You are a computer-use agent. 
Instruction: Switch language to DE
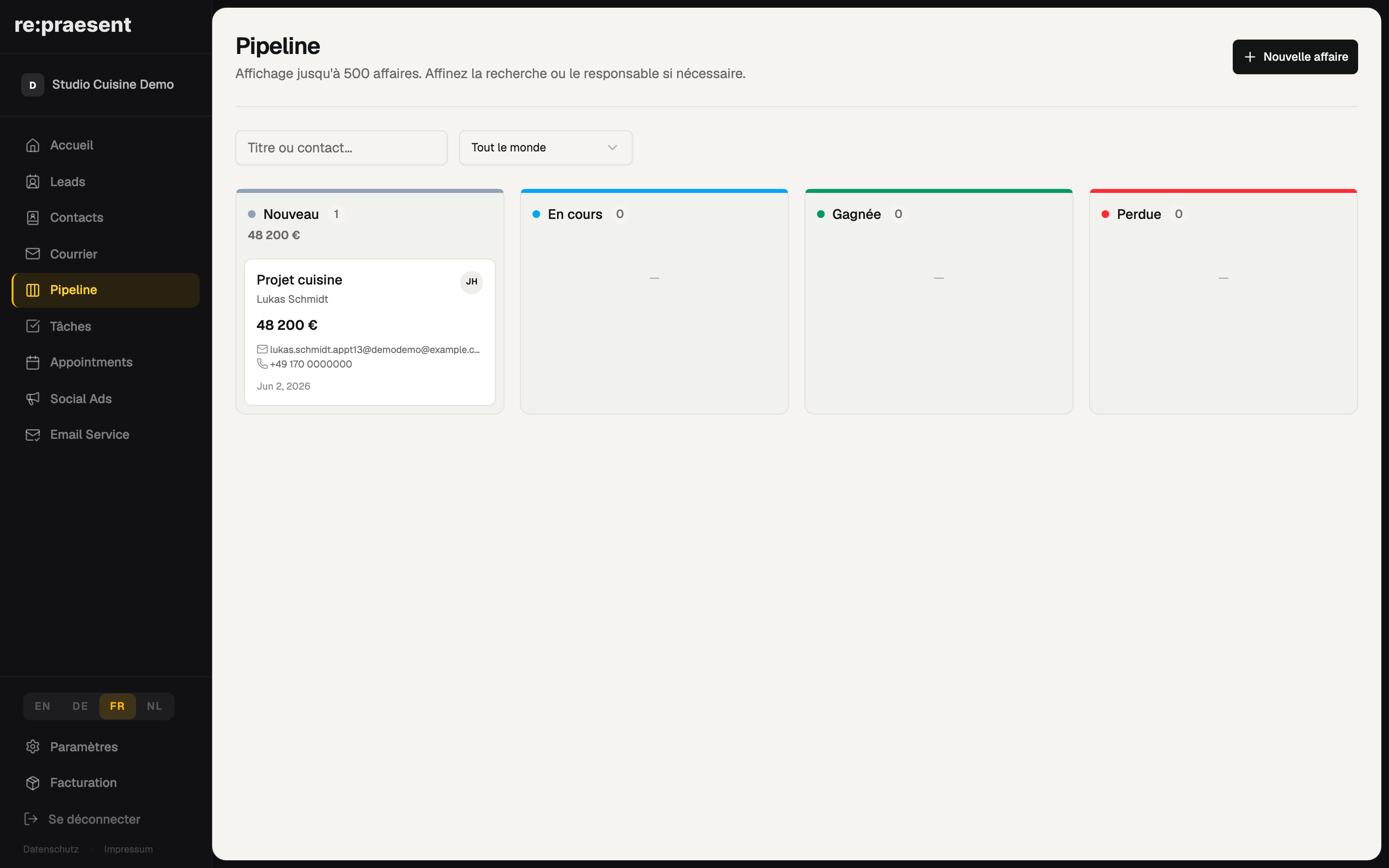(81, 706)
